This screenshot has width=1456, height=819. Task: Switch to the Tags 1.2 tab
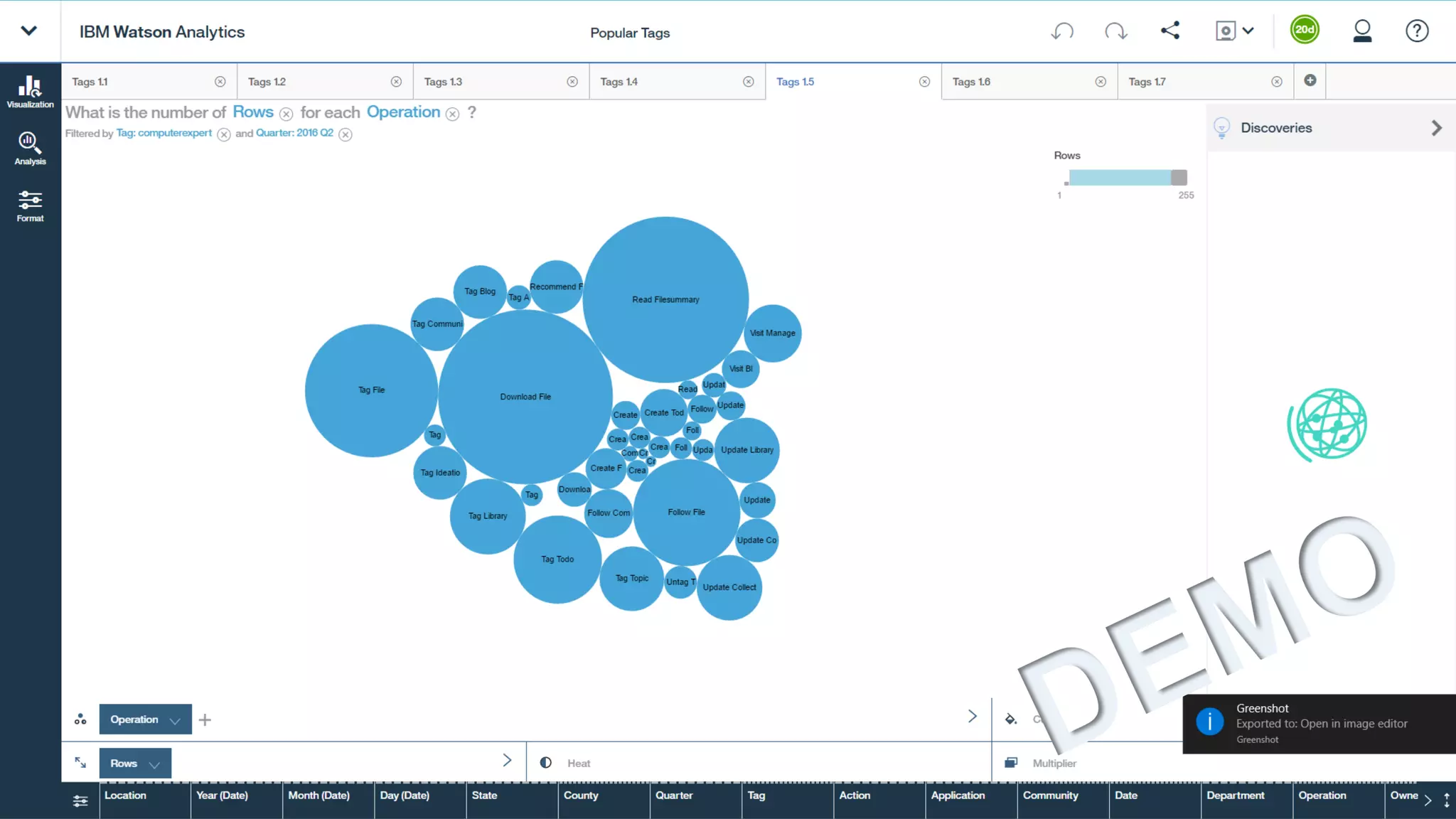coord(267,82)
